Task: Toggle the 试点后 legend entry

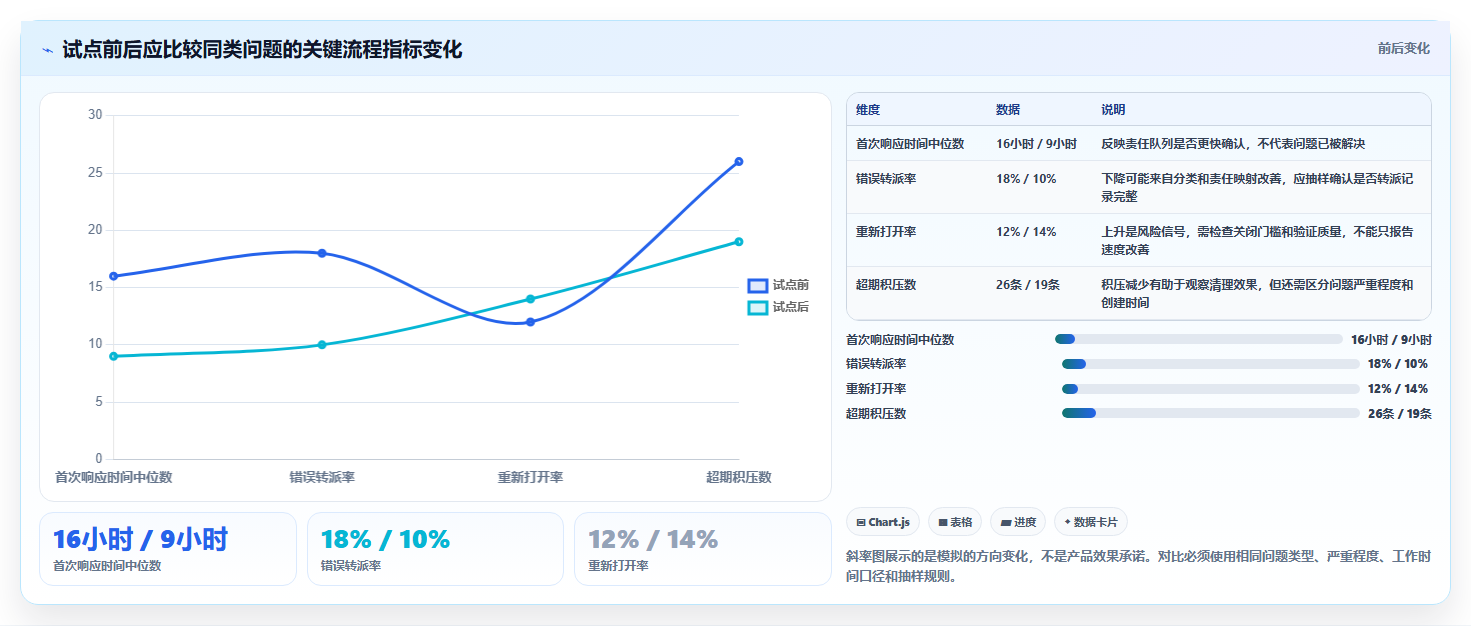Action: click(779, 307)
